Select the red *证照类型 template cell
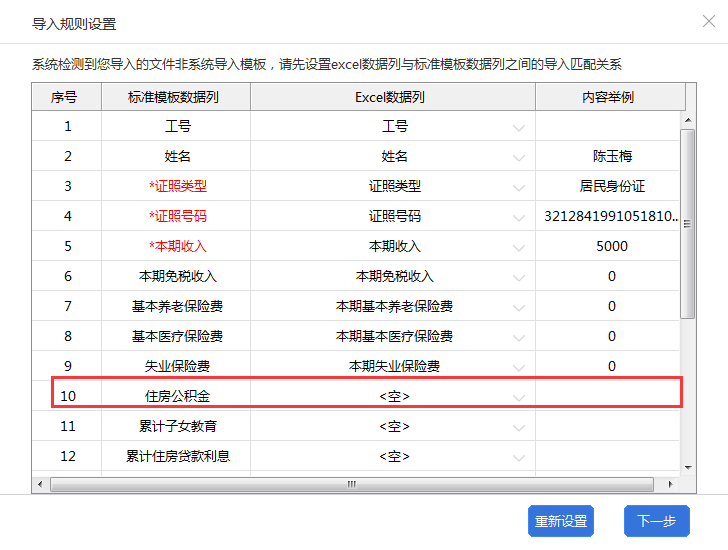The image size is (728, 550). pyautogui.click(x=176, y=186)
